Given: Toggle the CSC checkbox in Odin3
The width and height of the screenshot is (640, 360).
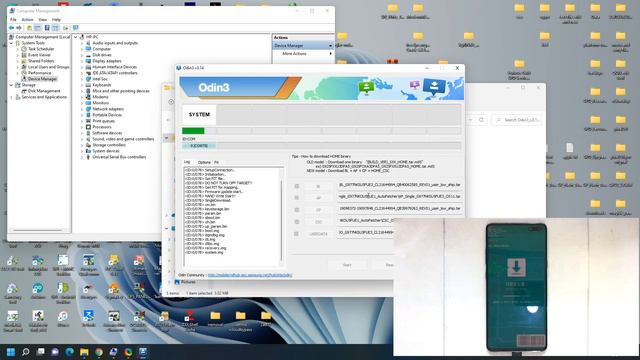Looking at the screenshot, I should point(297,222).
